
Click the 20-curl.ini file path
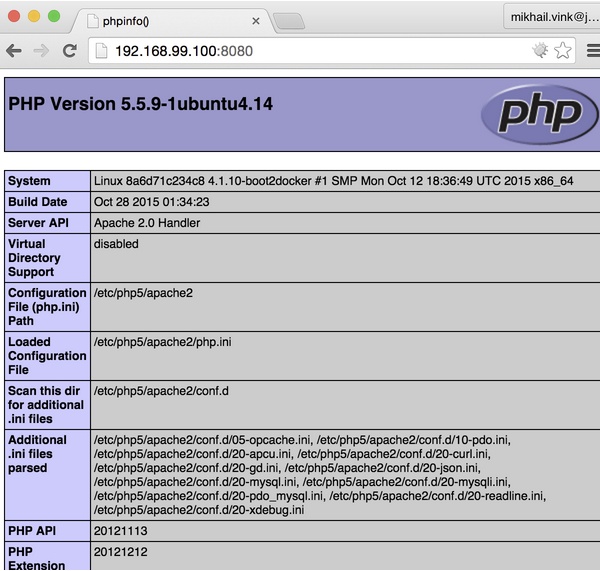394,454
